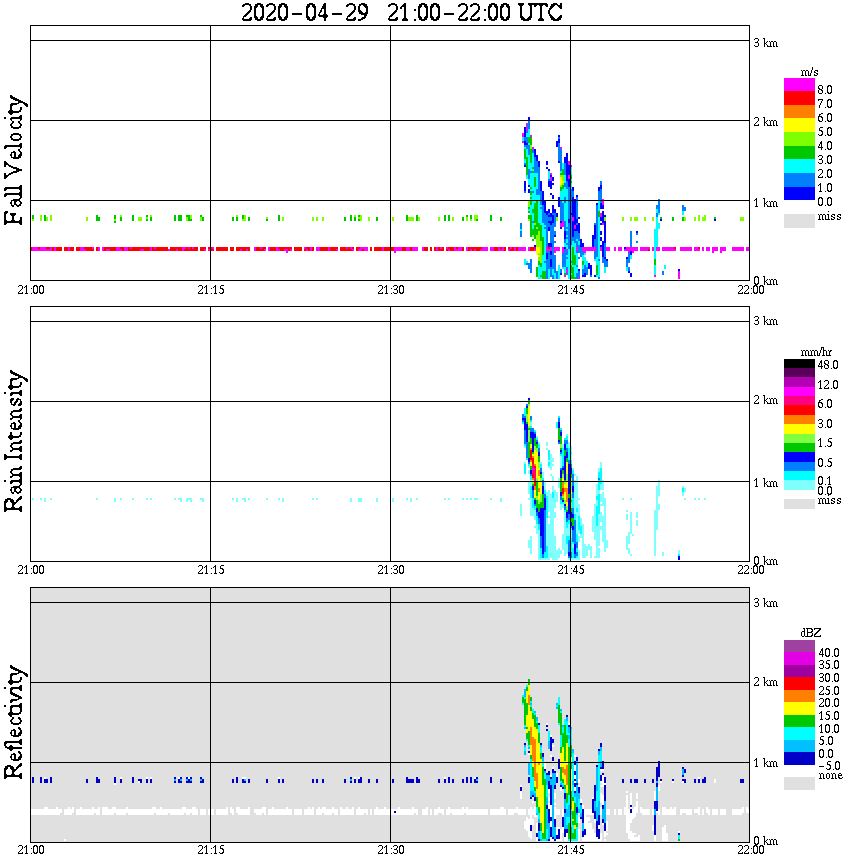This screenshot has width=850, height=868.
Task: Click the 21:00-22:00 UTC time range in title
Action: (x=475, y=12)
